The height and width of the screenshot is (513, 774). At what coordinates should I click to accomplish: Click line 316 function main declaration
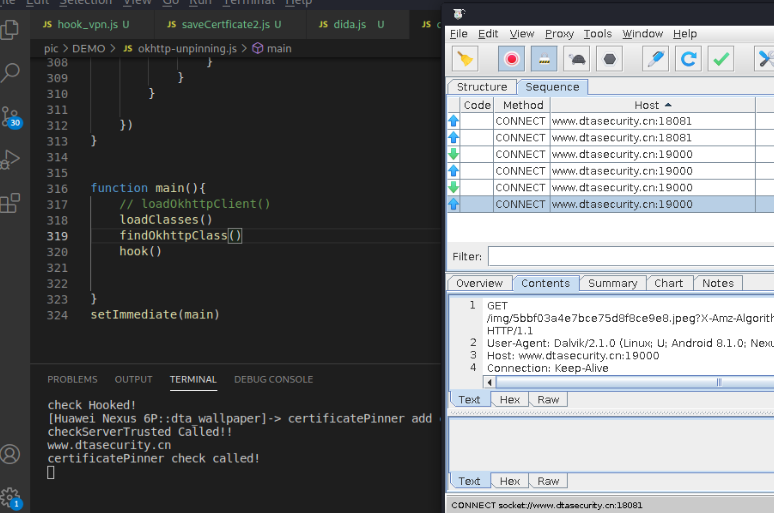coord(148,188)
